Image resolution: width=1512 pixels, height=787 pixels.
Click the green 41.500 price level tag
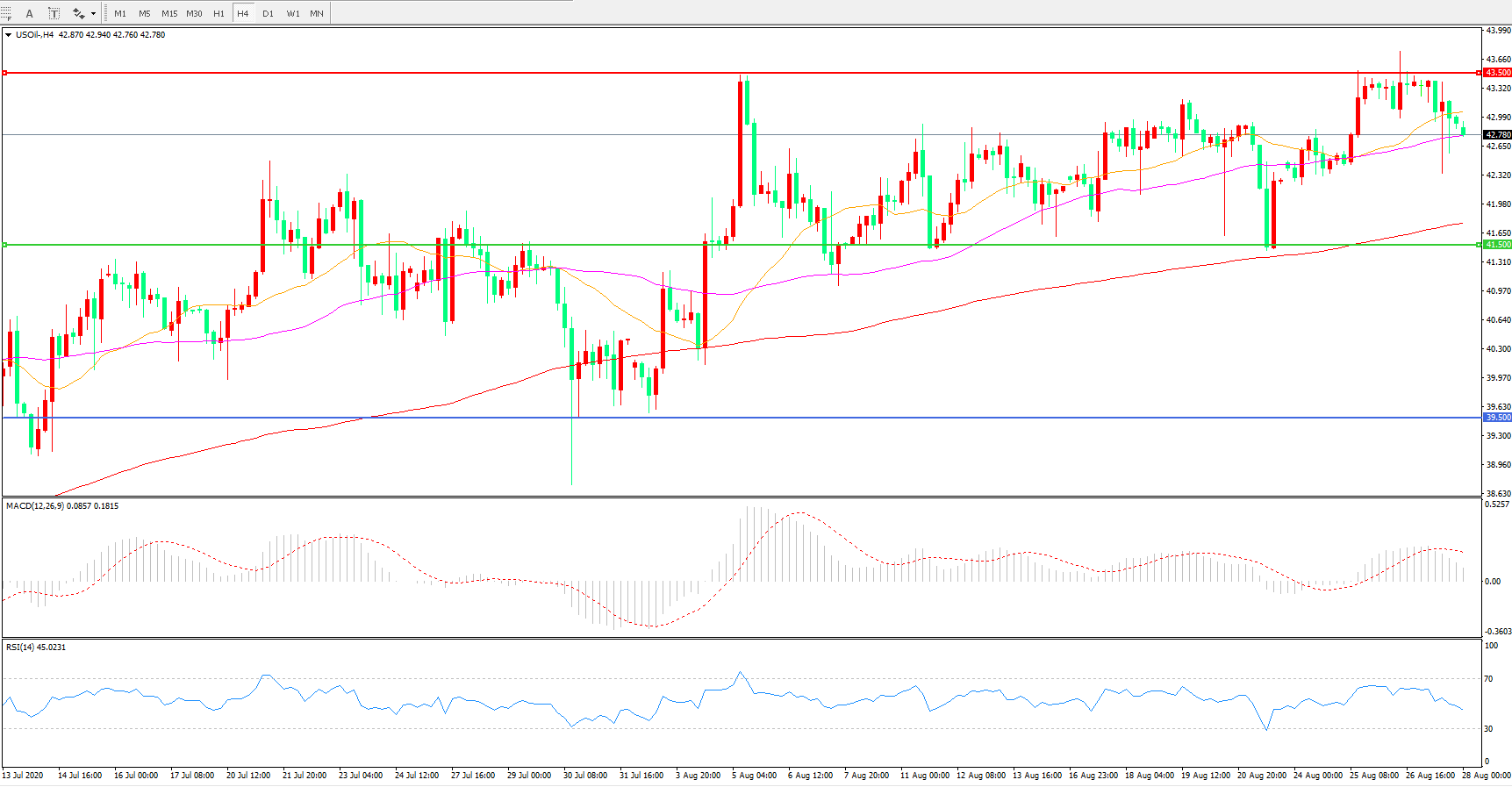pyautogui.click(x=1497, y=245)
